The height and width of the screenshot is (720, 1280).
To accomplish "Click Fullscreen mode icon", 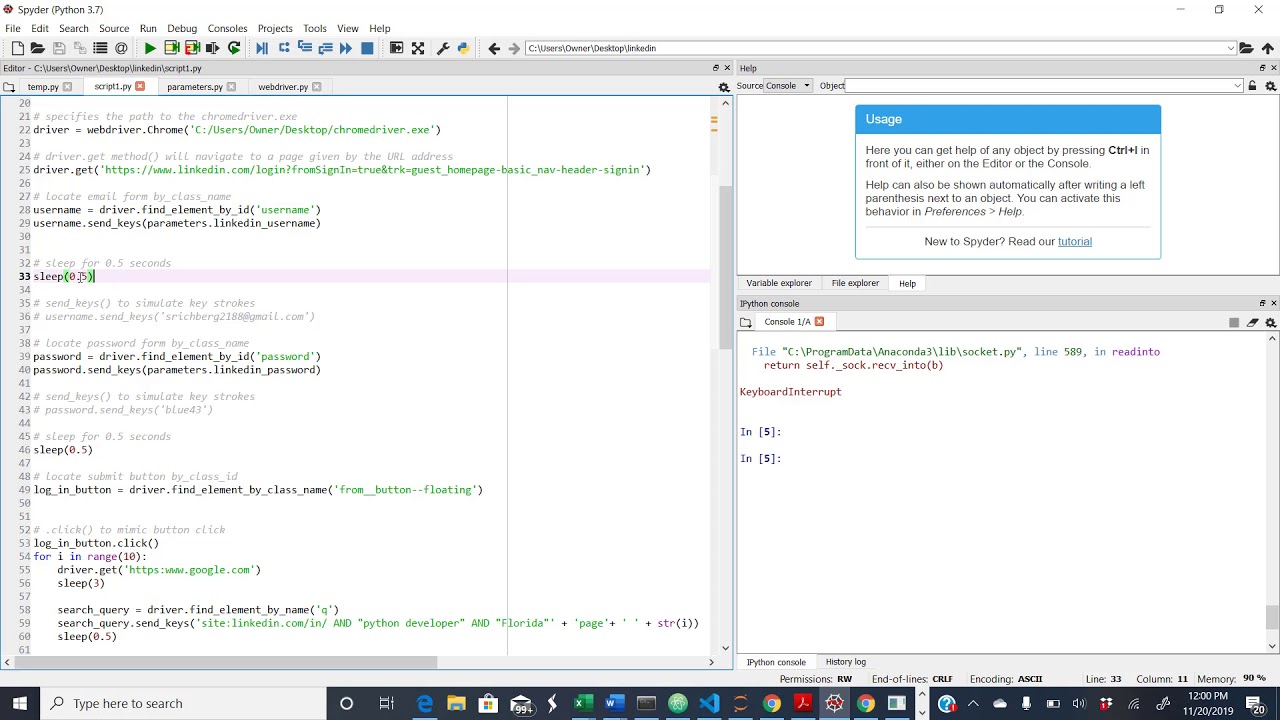I will pos(418,48).
